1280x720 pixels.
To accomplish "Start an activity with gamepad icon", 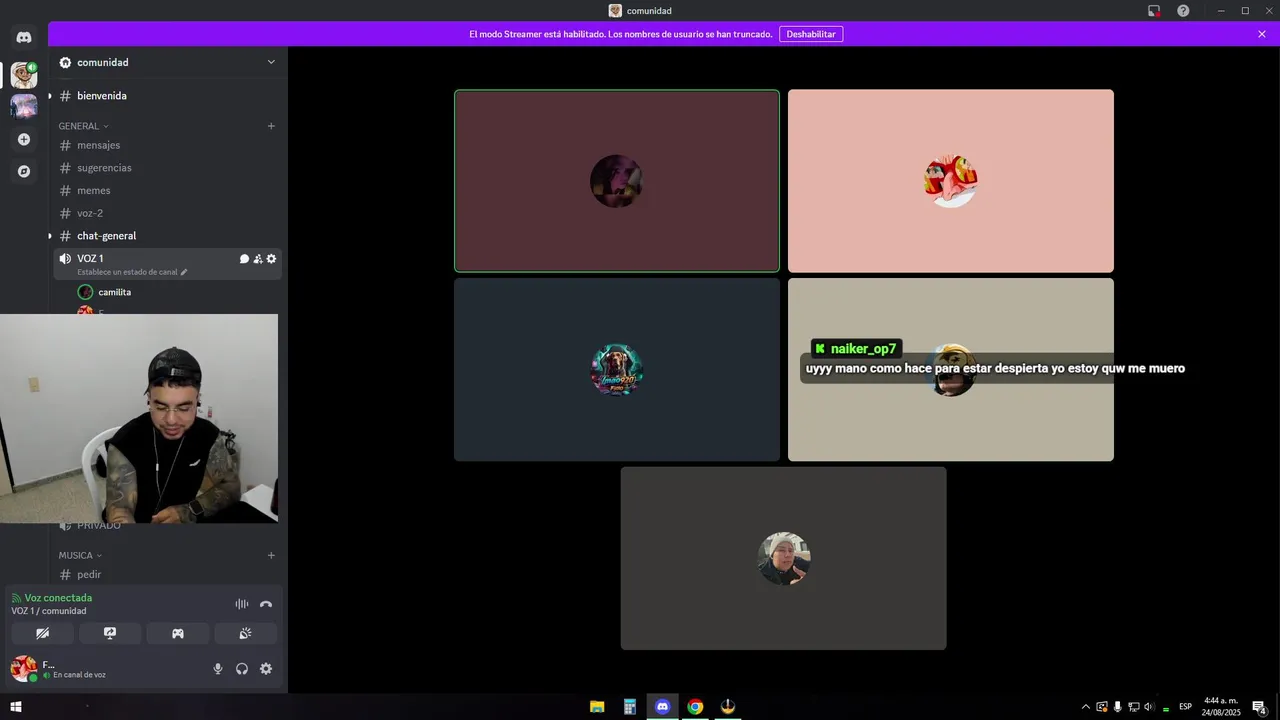I will point(178,633).
